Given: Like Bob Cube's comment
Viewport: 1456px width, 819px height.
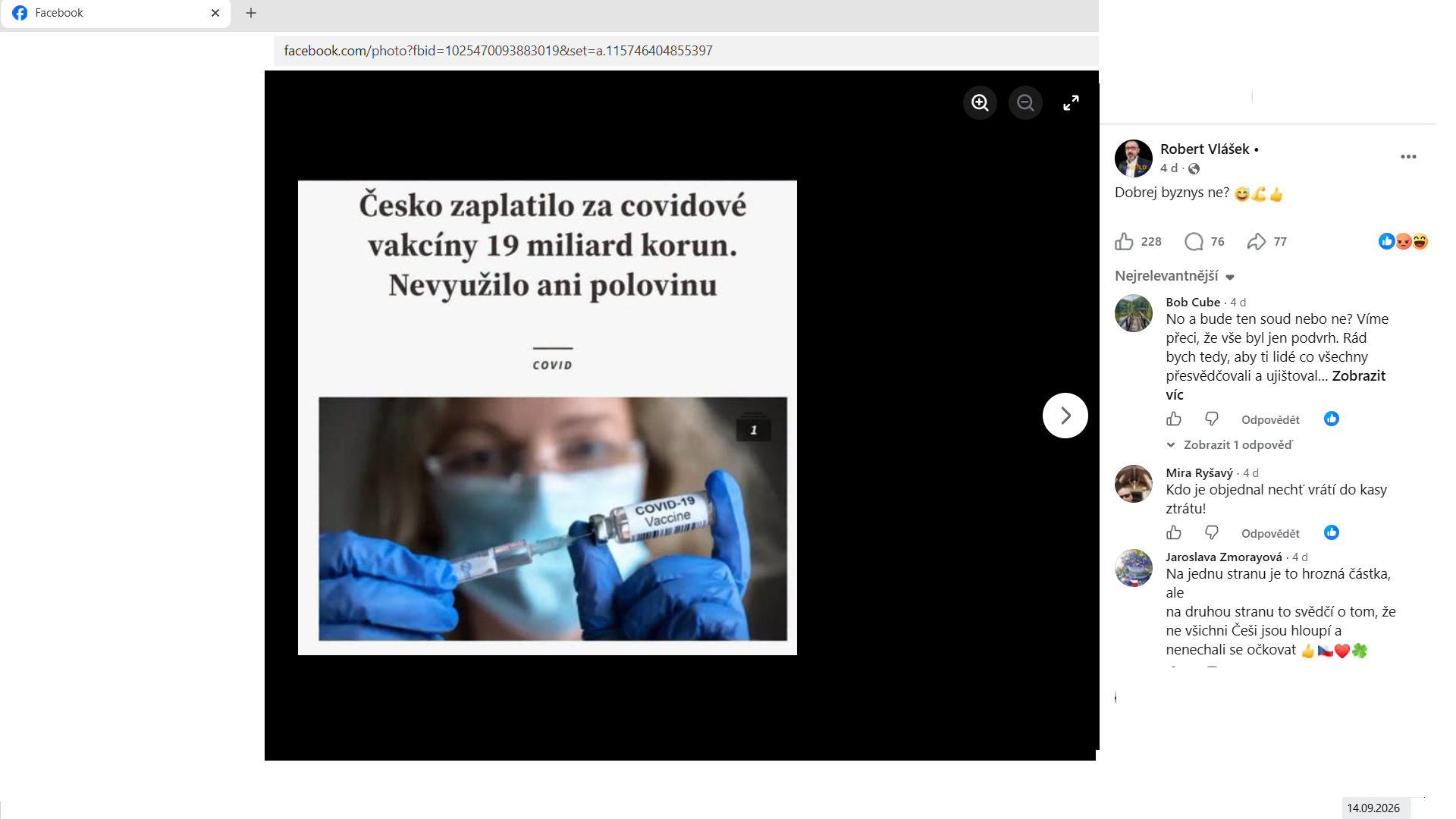Looking at the screenshot, I should tap(1174, 419).
